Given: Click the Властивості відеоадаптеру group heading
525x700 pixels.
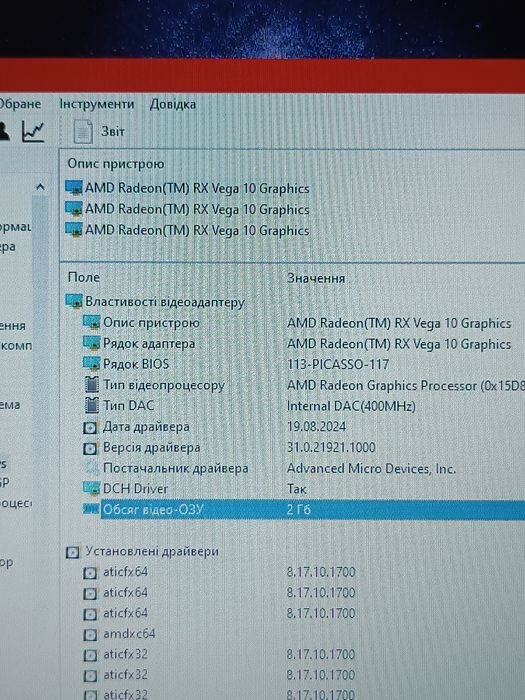Looking at the screenshot, I should pyautogui.click(x=165, y=302).
